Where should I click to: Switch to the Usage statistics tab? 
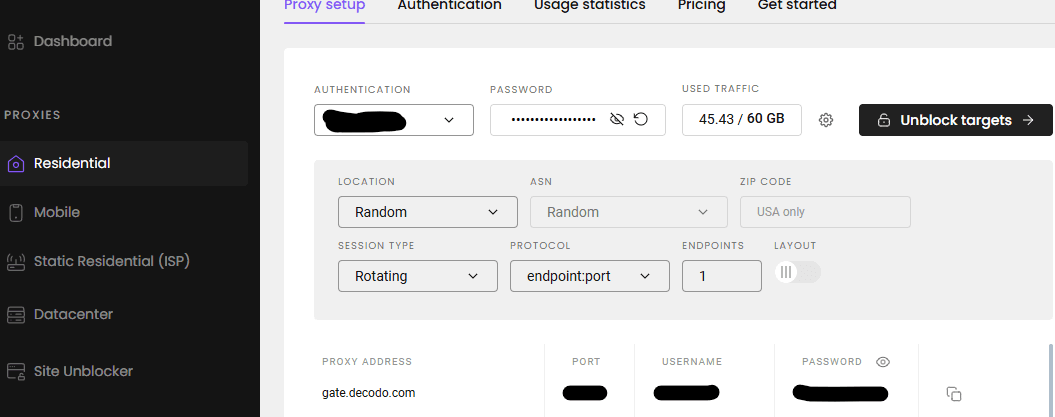[x=589, y=6]
